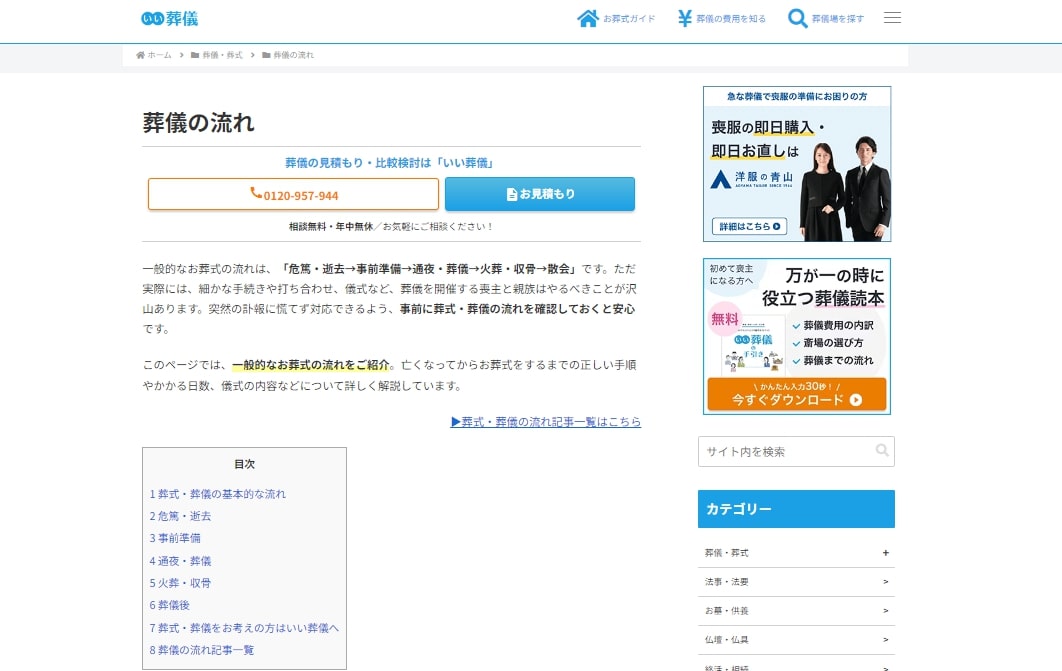
Task: Open the お葬式ガイド house icon
Action: point(588,18)
